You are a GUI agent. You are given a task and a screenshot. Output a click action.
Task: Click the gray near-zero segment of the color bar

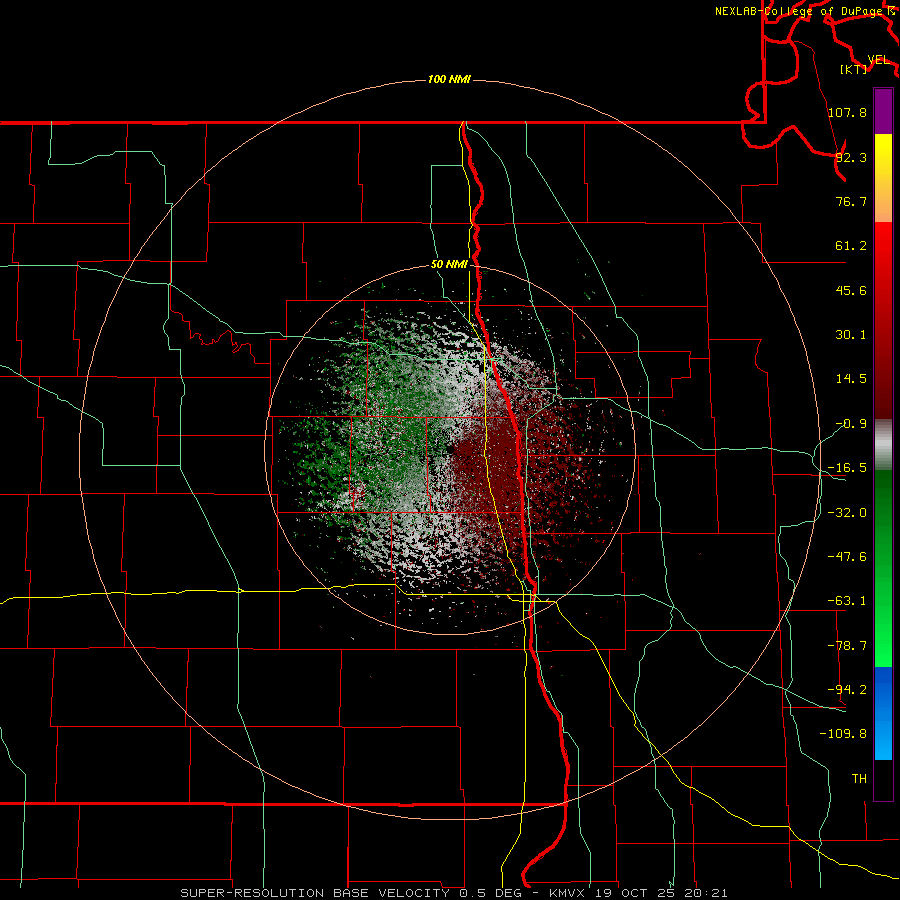coord(883,444)
